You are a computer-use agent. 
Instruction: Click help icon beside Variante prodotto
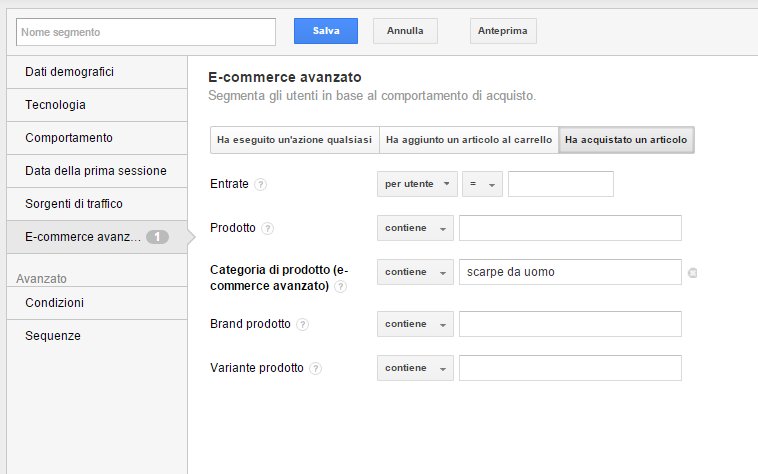point(316,369)
